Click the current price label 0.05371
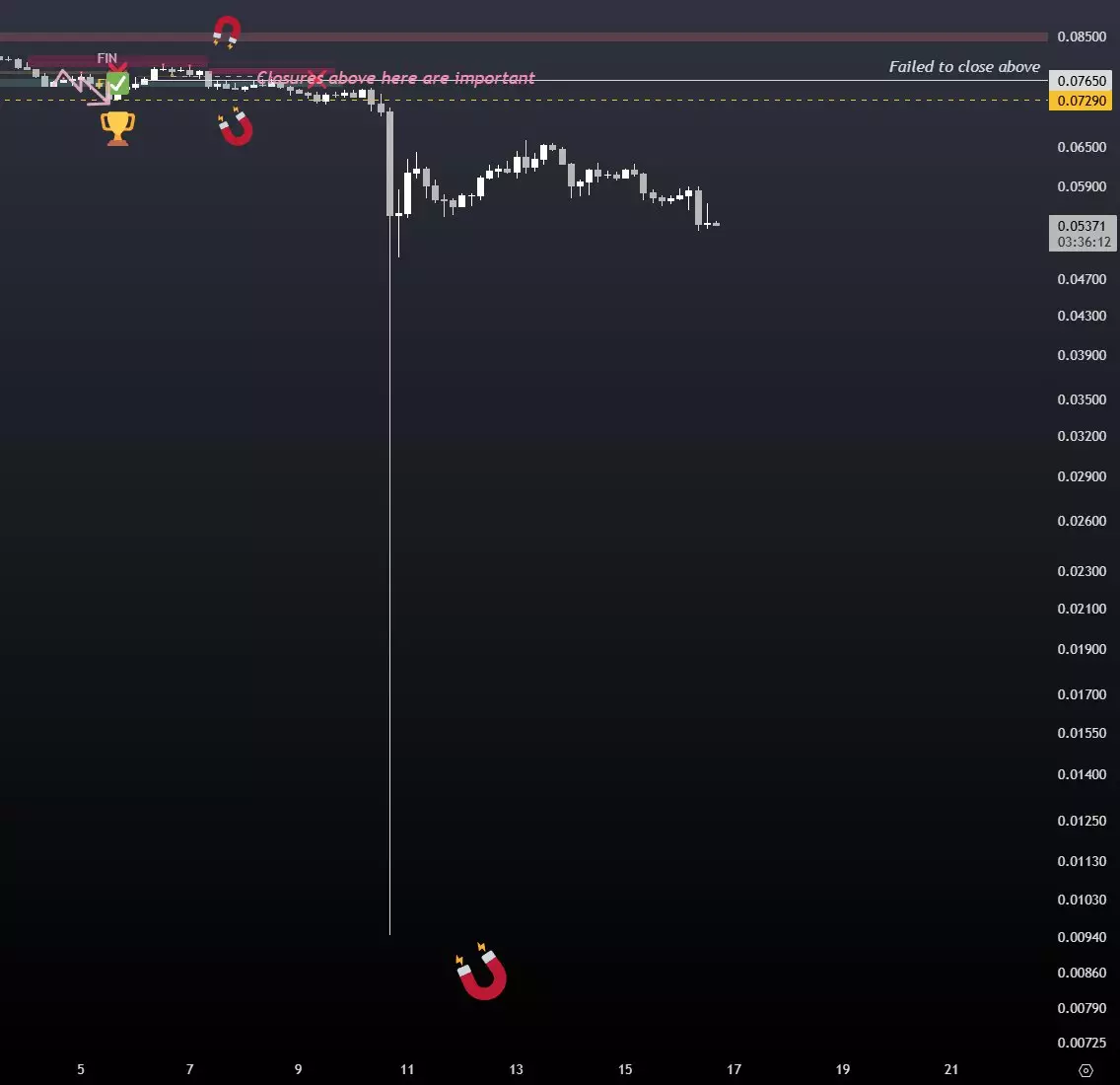This screenshot has width=1120, height=1085. pos(1082,227)
